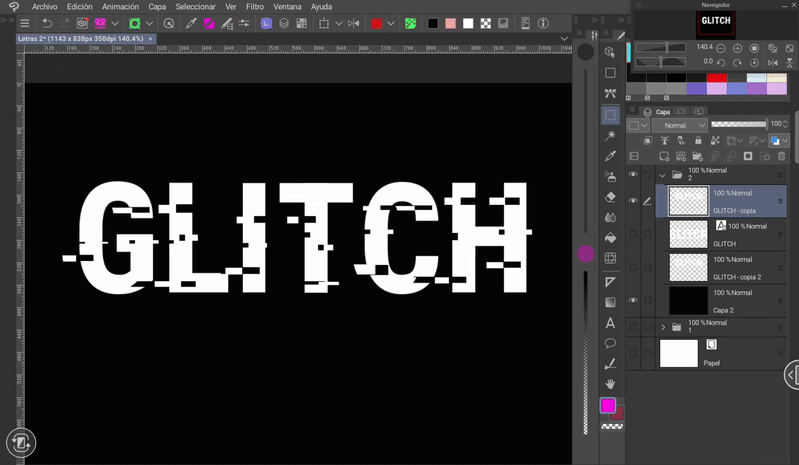Viewport: 799px width, 465px height.
Task: Expand the layer folder 1
Action: (x=662, y=327)
